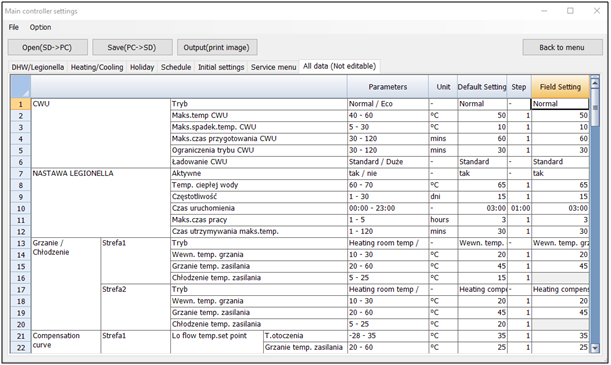Click the 'dni' unit cell in row 9
Image resolution: width=611 pixels, height=365 pixels.
[x=443, y=197]
